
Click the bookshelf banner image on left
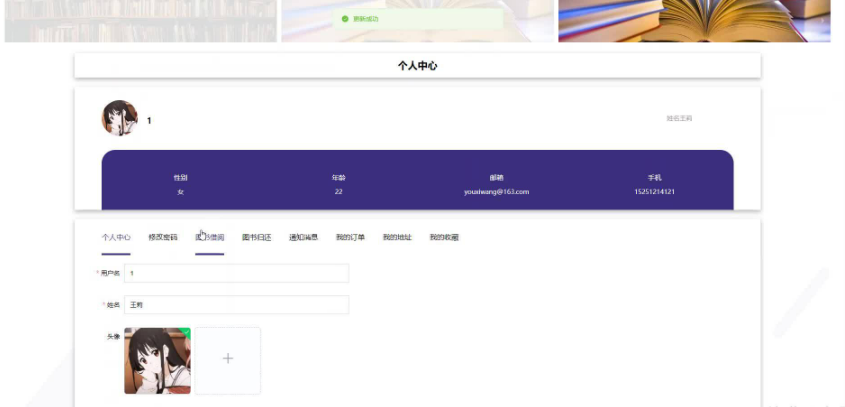pyautogui.click(x=141, y=21)
